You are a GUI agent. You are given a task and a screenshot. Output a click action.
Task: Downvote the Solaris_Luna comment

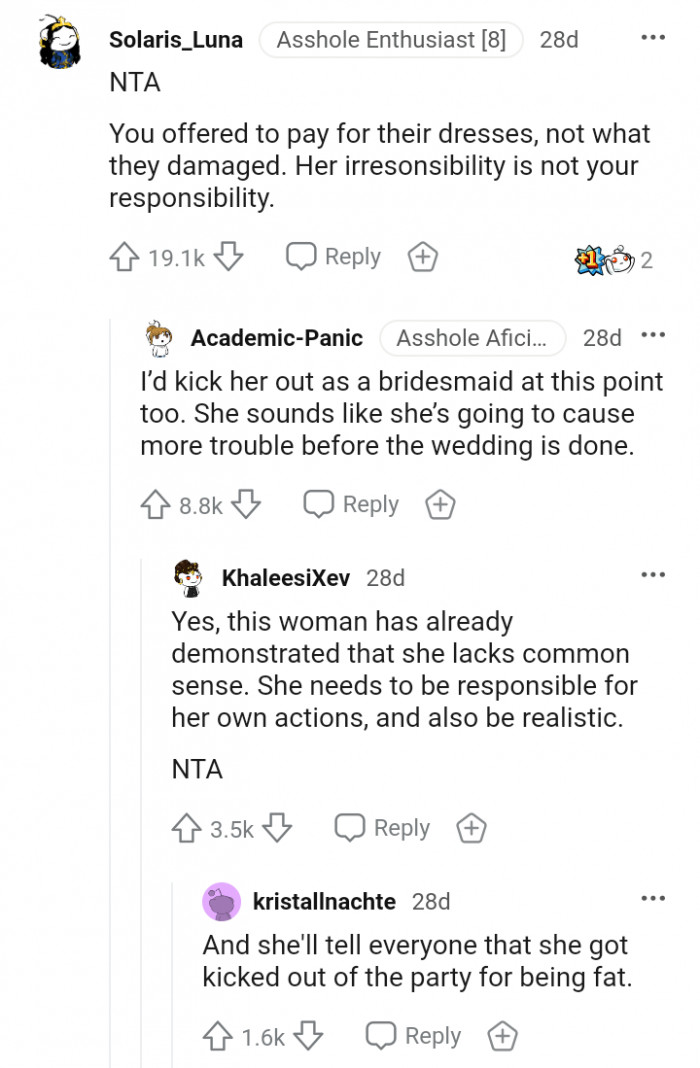click(x=229, y=258)
